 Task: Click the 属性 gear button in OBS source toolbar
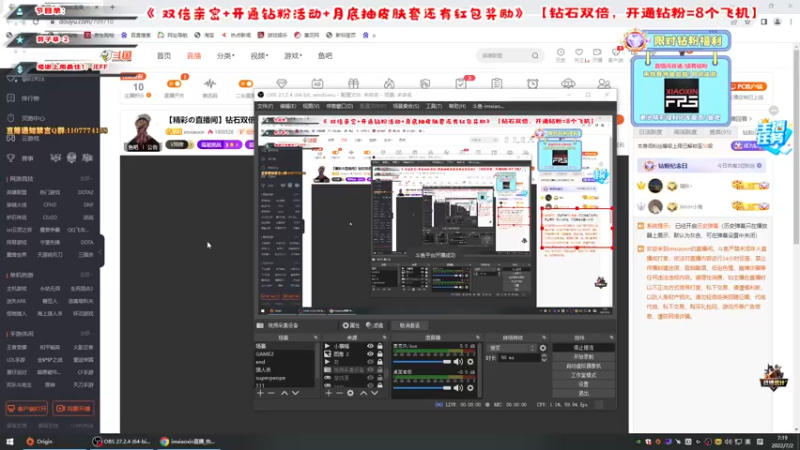point(351,326)
